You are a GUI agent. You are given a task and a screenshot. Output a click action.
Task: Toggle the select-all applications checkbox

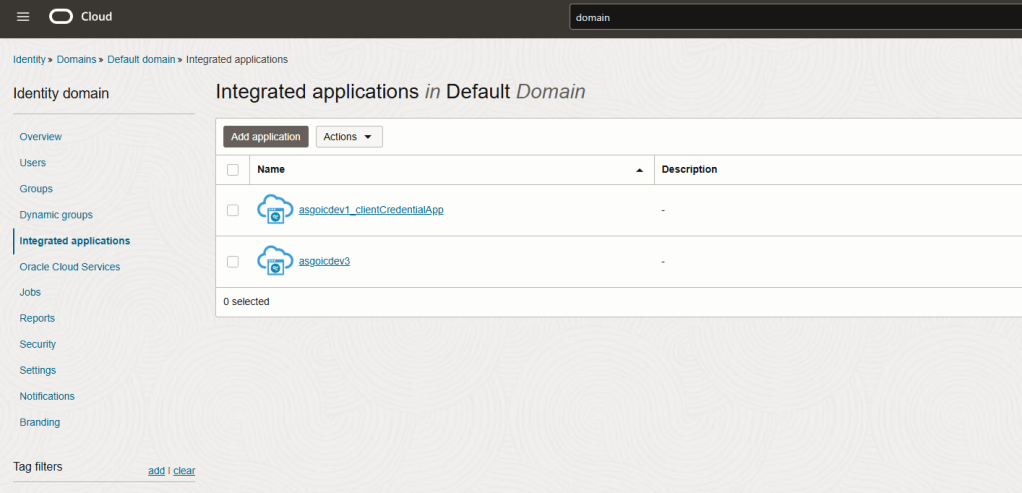tap(233, 170)
